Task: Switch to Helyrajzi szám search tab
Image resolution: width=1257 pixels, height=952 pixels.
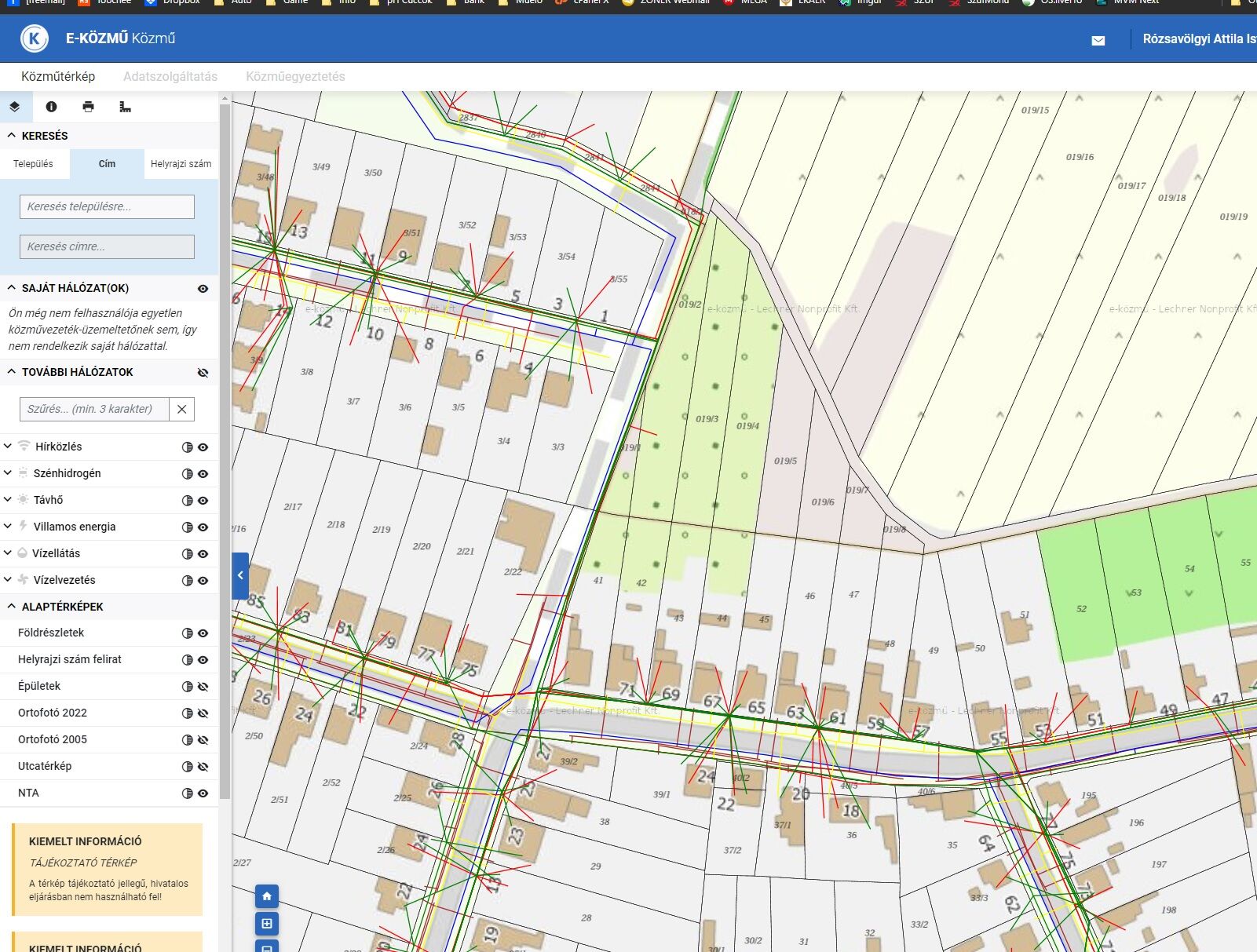Action: [181, 164]
